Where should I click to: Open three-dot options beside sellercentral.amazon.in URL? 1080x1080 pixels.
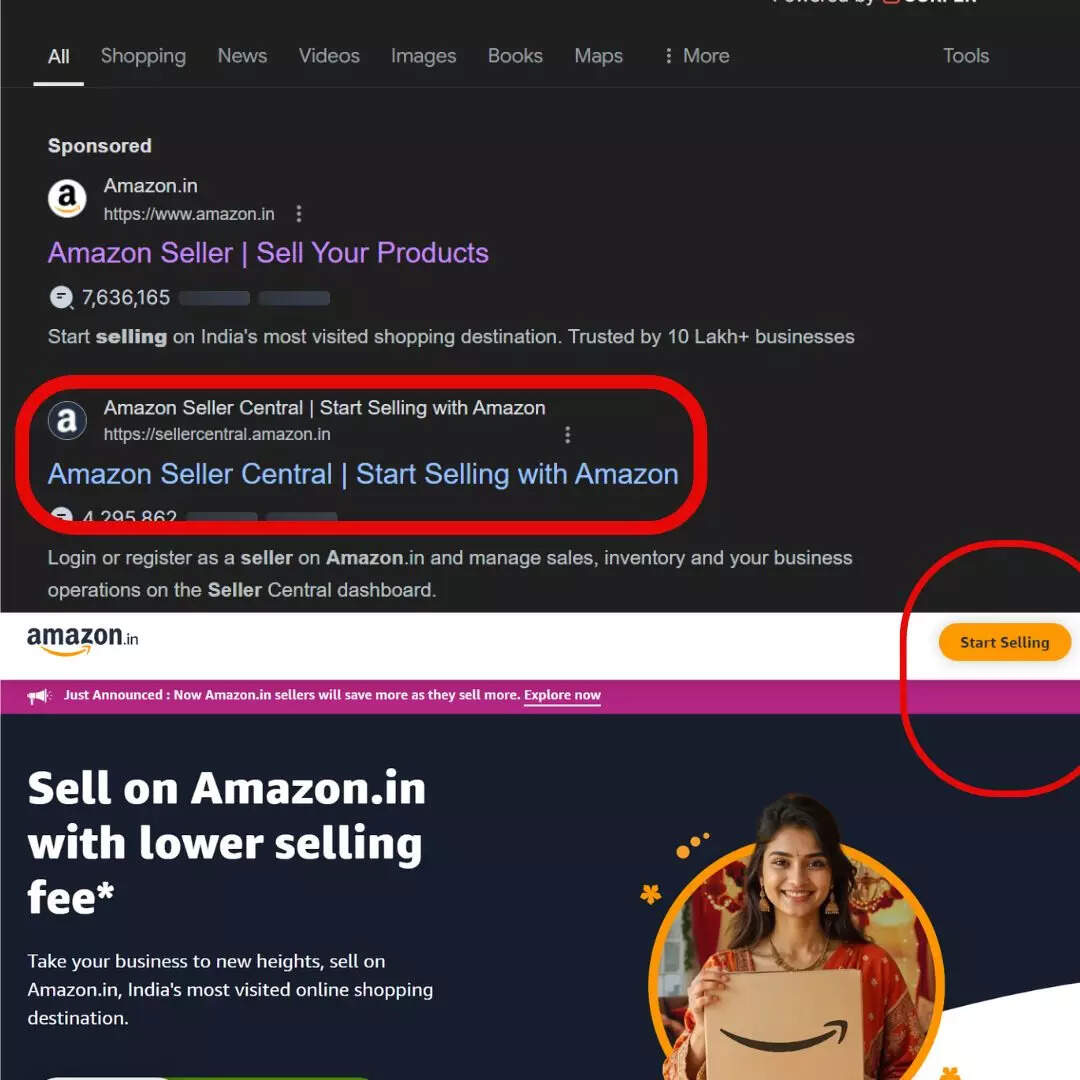coord(567,435)
